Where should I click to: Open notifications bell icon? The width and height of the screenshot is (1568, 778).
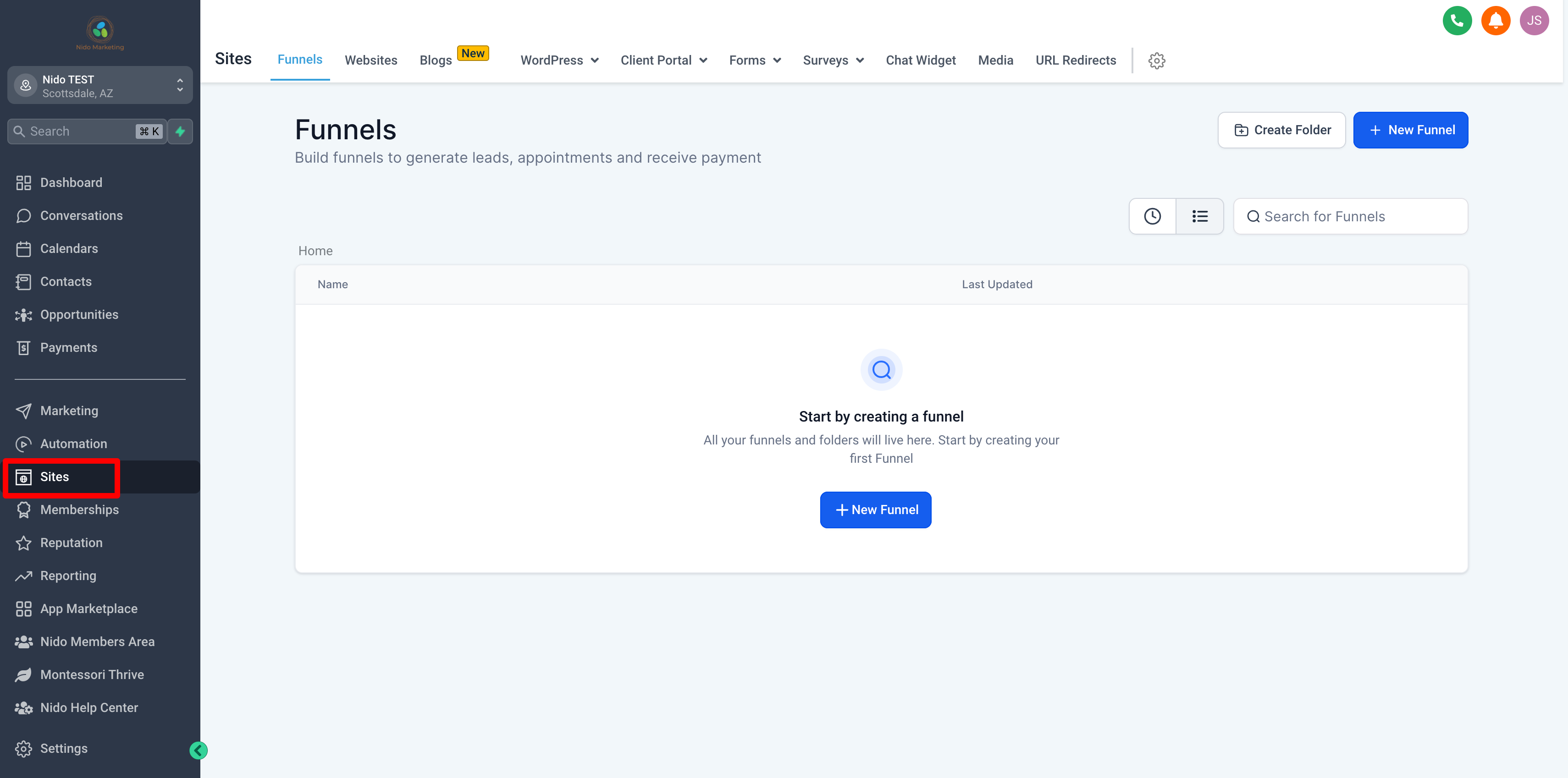(x=1495, y=21)
